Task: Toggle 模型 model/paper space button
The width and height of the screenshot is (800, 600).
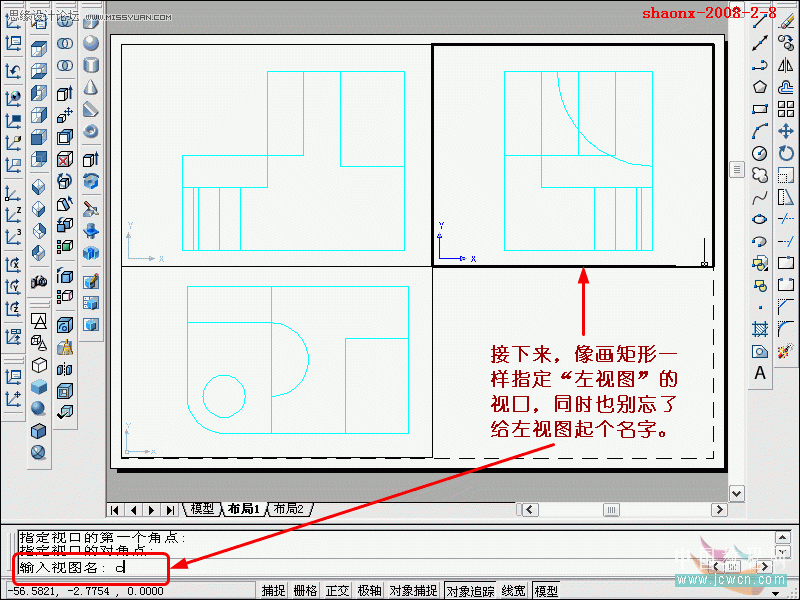Action: 546,591
